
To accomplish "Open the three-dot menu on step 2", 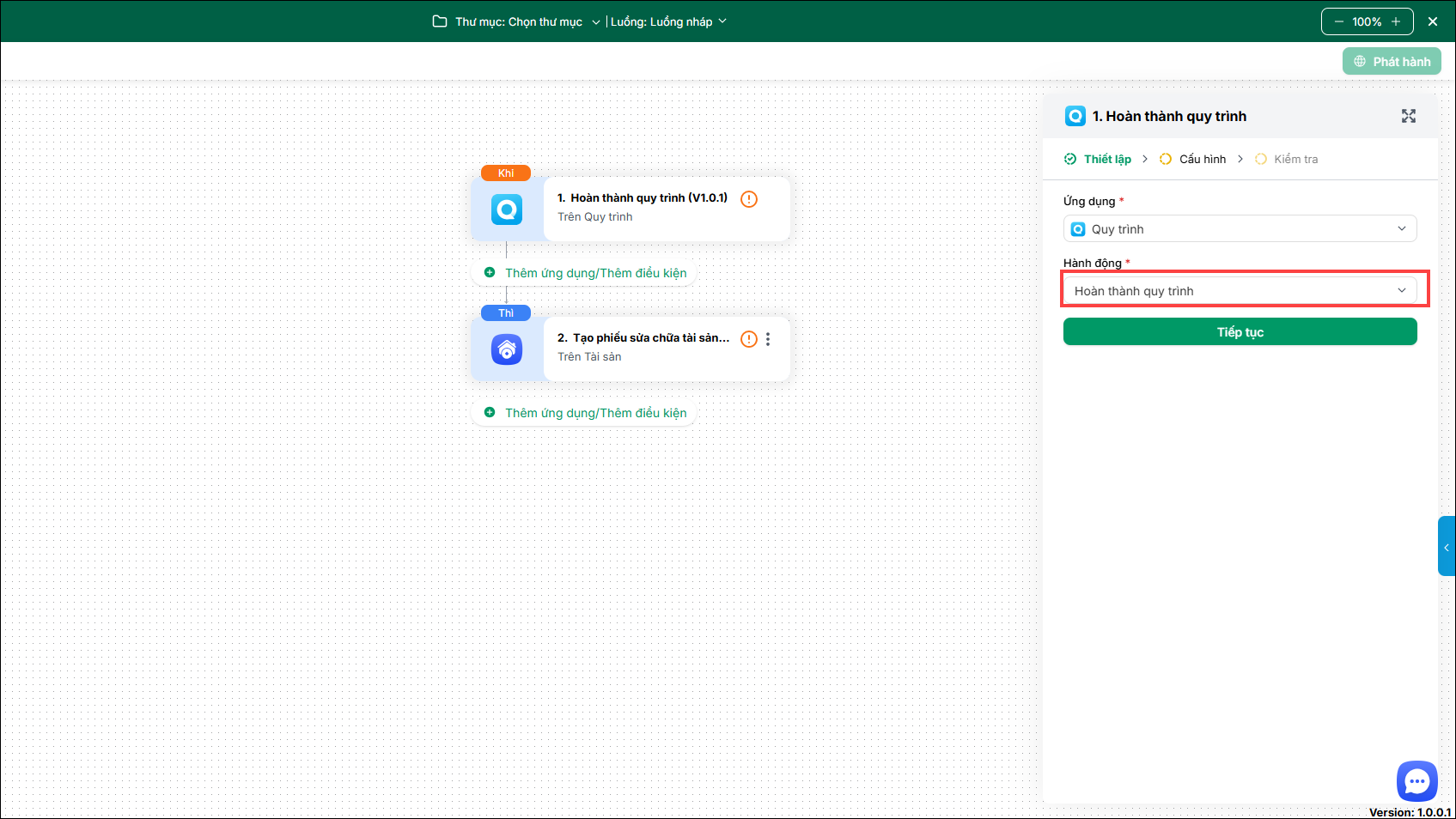I will point(768,339).
